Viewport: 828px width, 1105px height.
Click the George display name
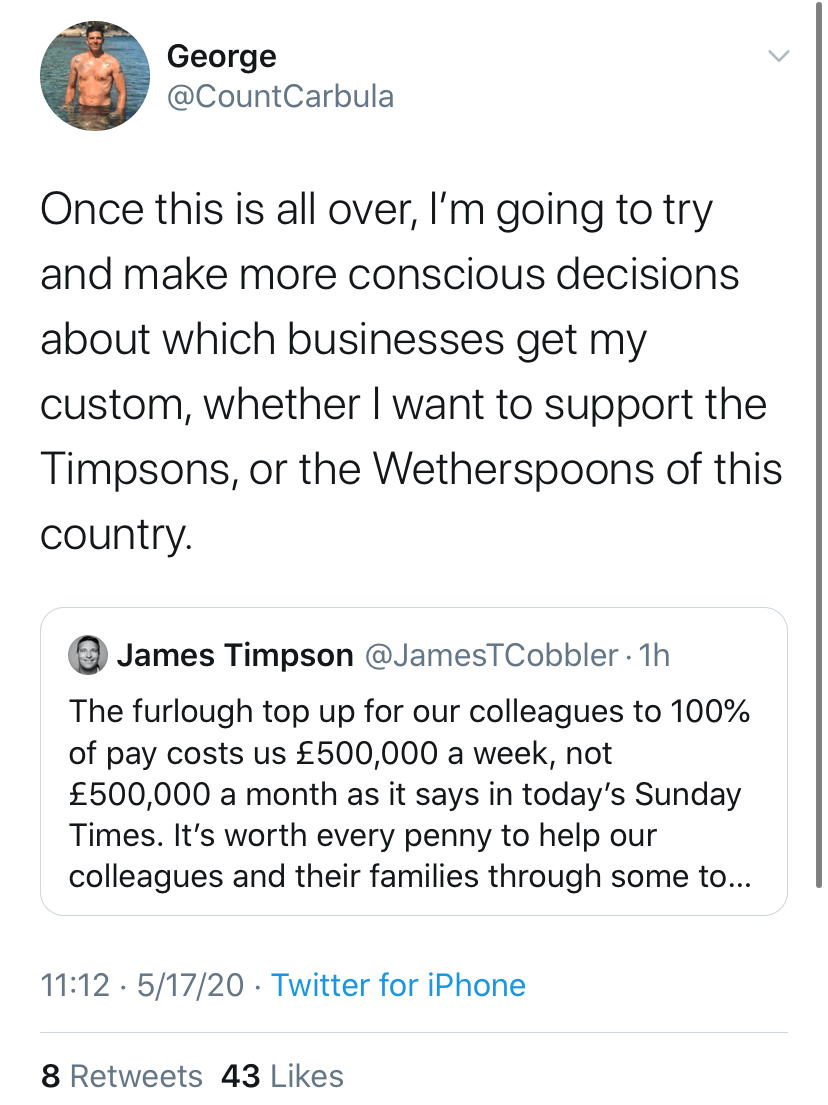(221, 56)
